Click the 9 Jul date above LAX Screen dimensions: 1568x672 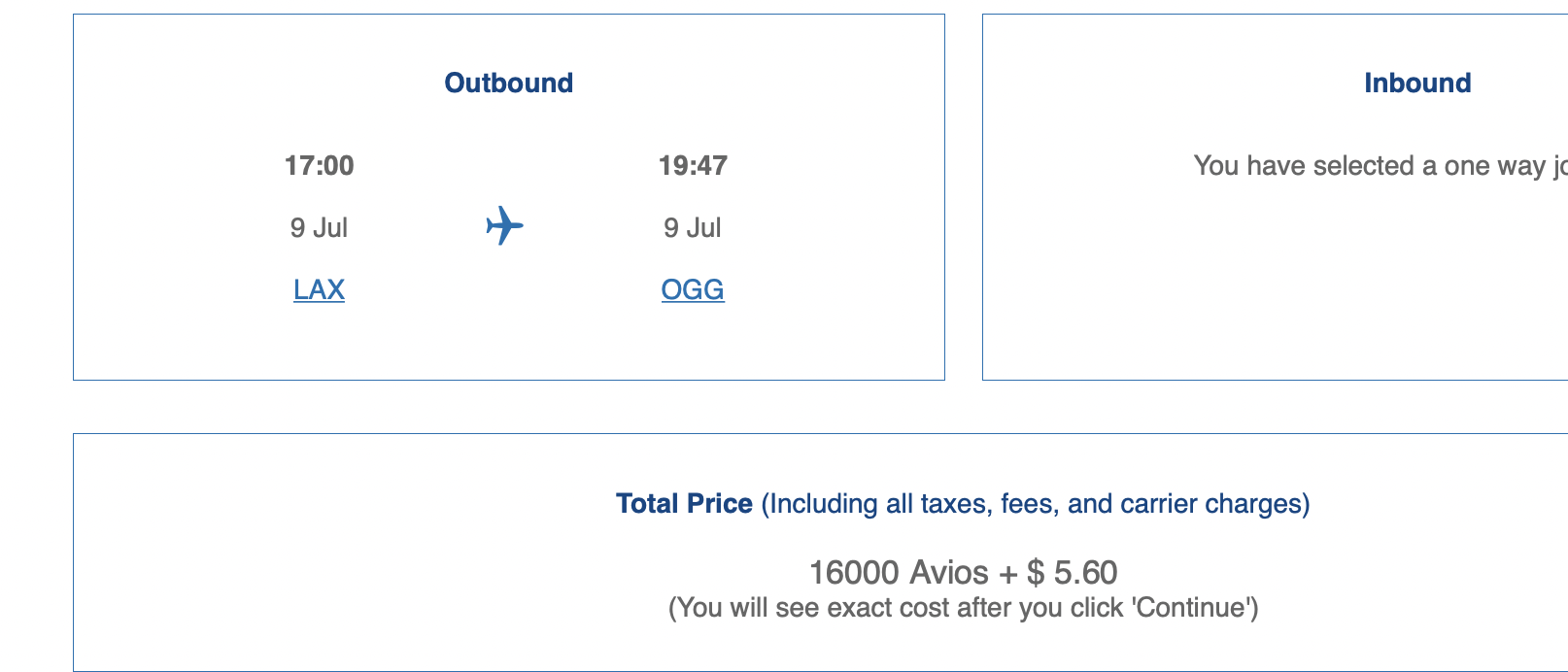point(319,227)
